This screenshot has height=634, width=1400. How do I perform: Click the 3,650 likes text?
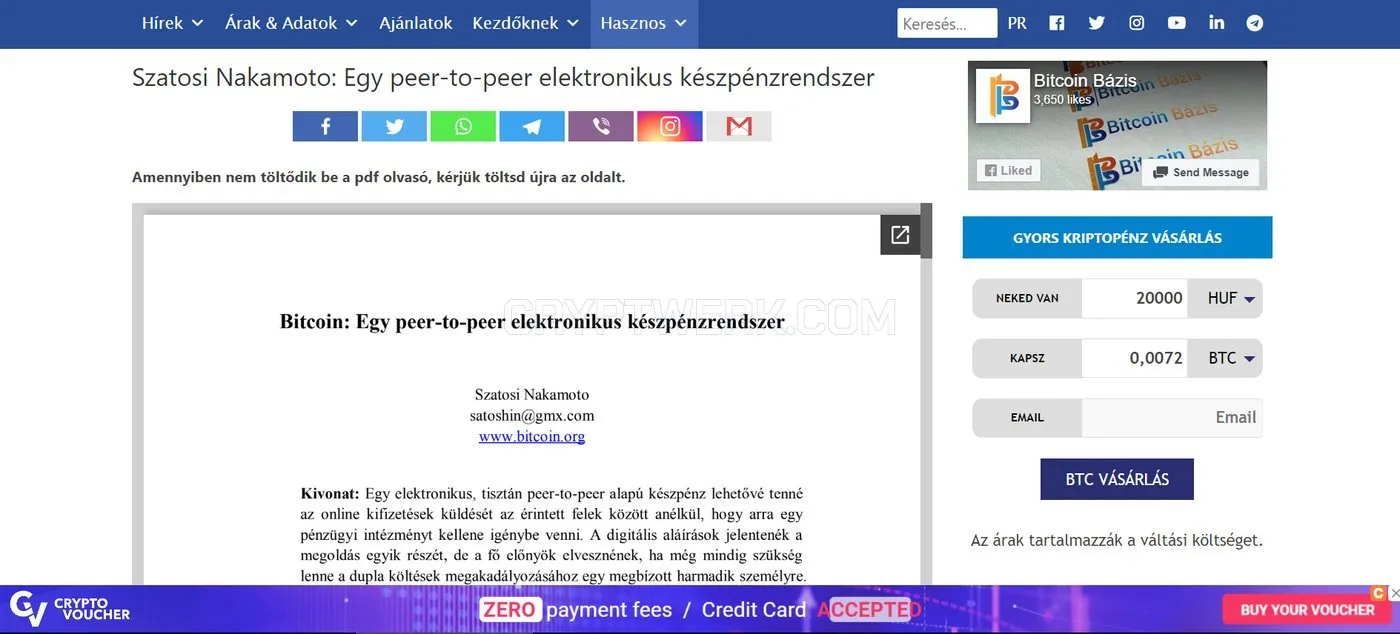pyautogui.click(x=1062, y=100)
